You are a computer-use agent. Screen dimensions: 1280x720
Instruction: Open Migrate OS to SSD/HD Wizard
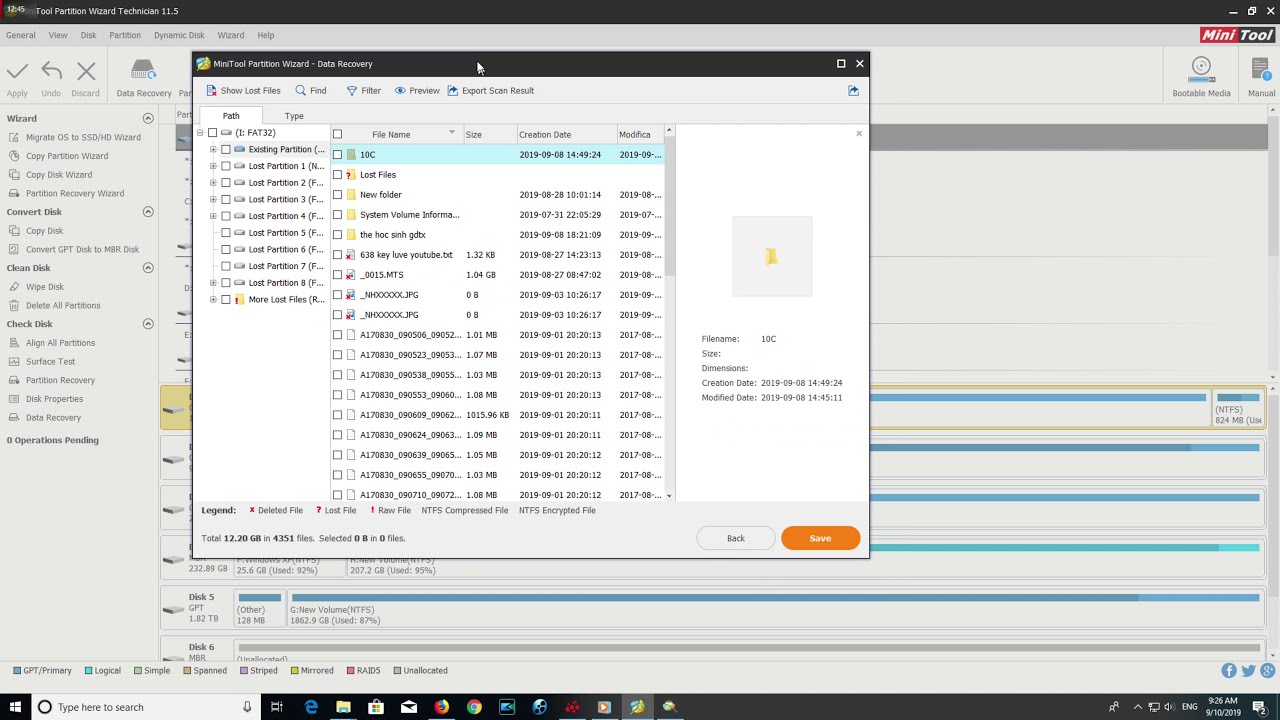83,137
